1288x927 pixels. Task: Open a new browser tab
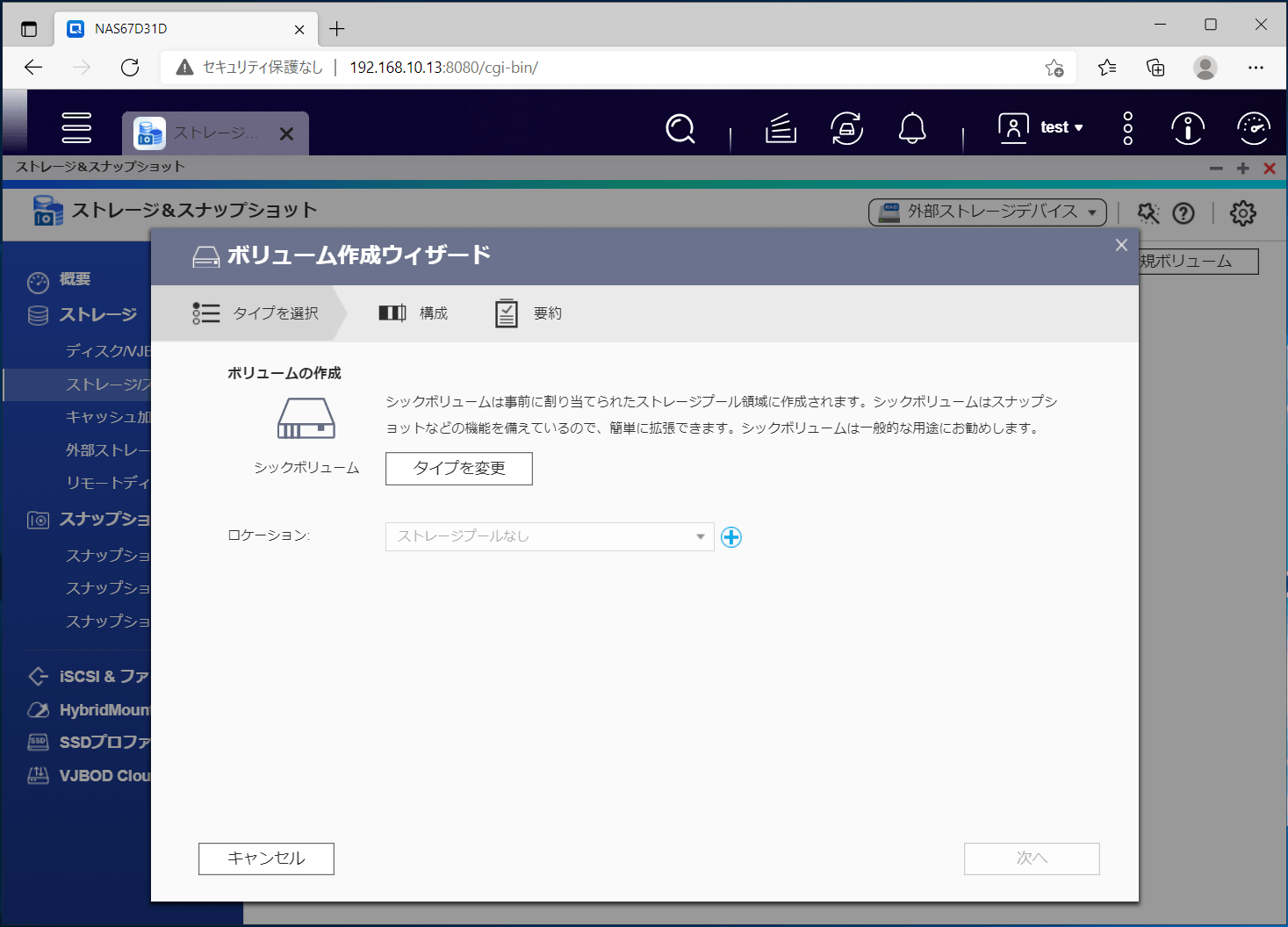click(x=337, y=29)
